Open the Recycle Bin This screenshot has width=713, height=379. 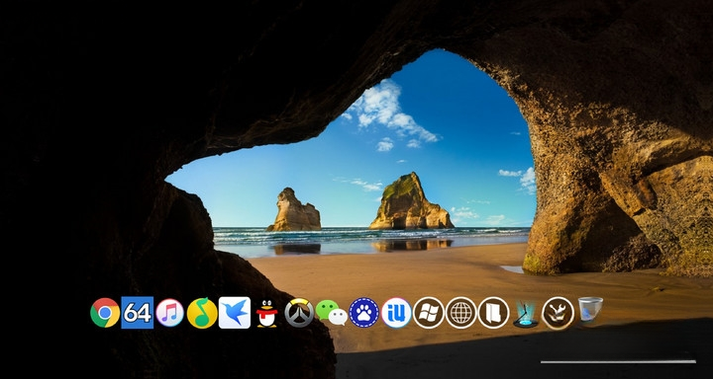(590, 310)
